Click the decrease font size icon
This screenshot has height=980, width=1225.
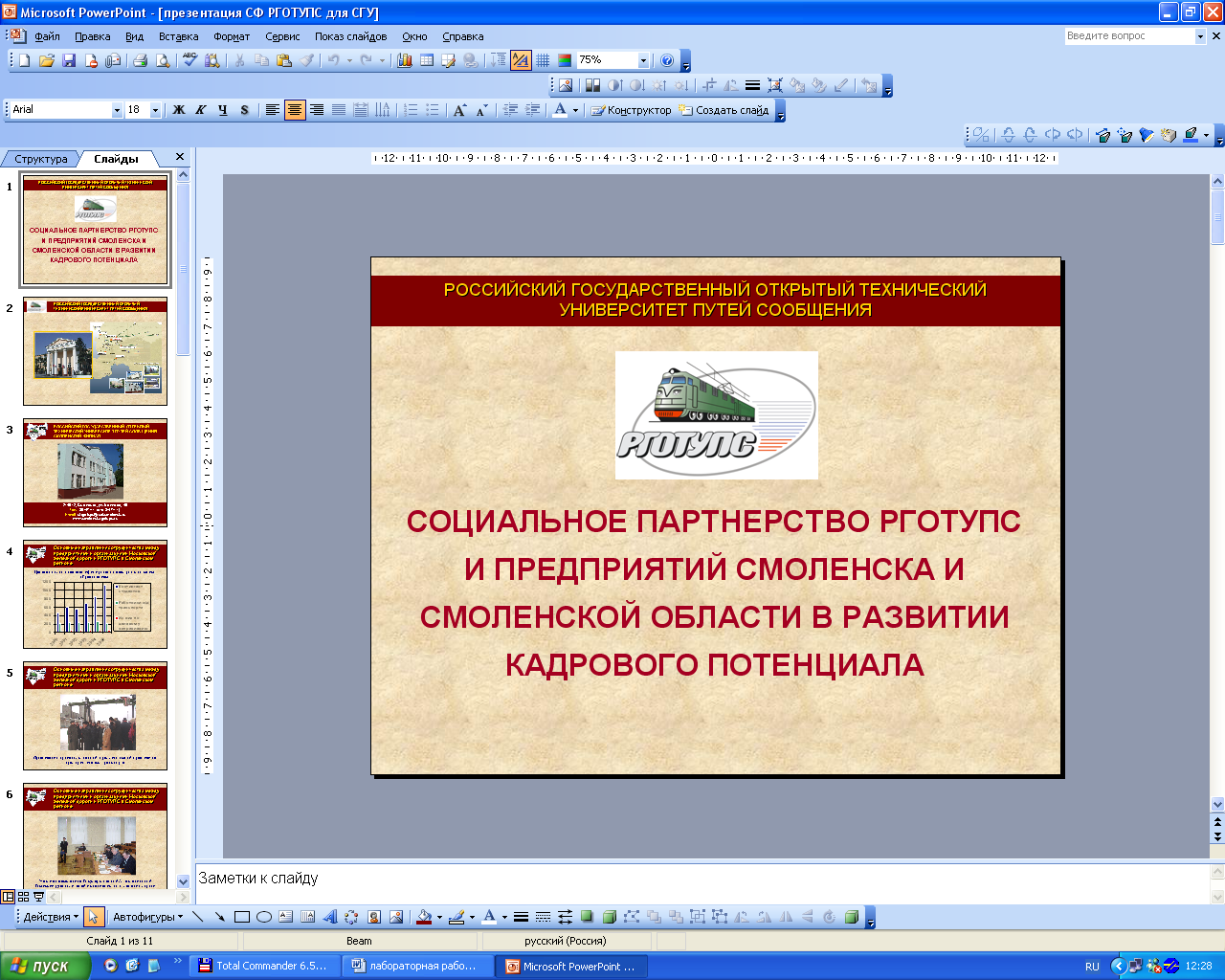[x=481, y=110]
